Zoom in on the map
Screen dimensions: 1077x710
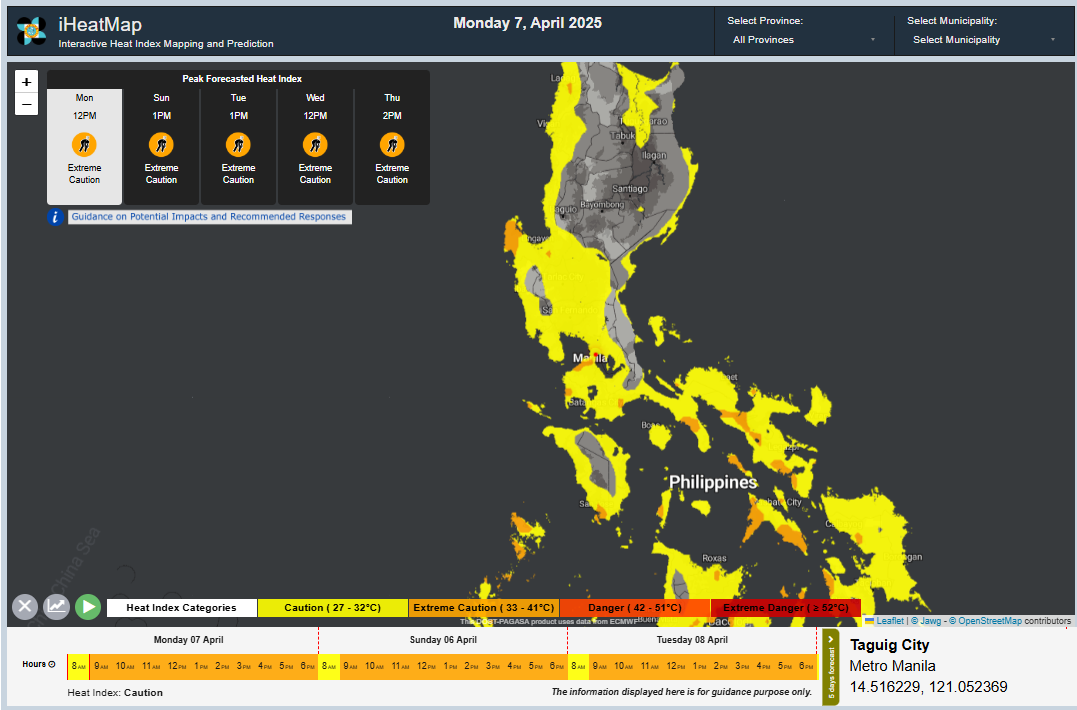[27, 82]
